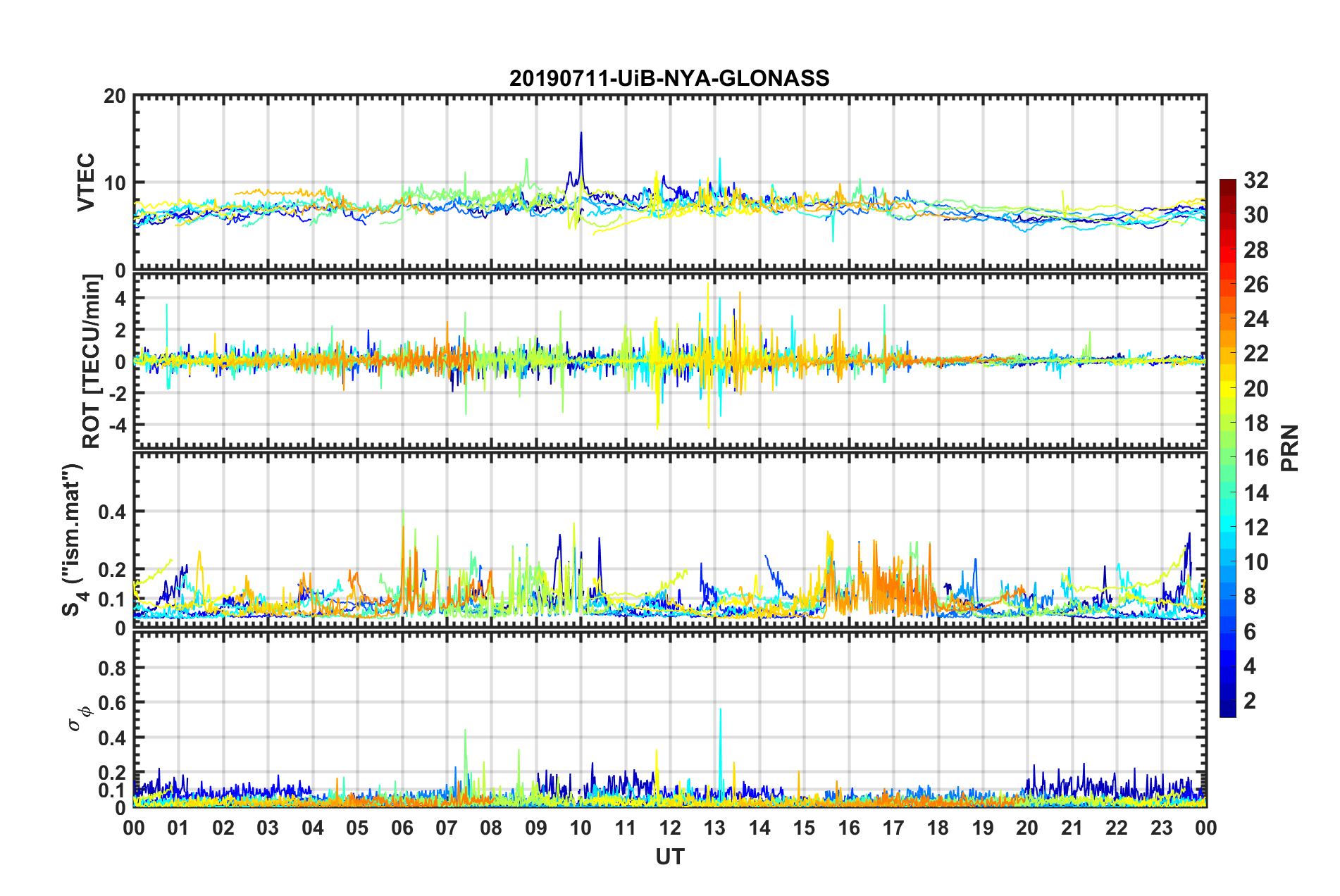Click ROT y-axis tick 4
The height and width of the screenshot is (896, 1340).
120,299
